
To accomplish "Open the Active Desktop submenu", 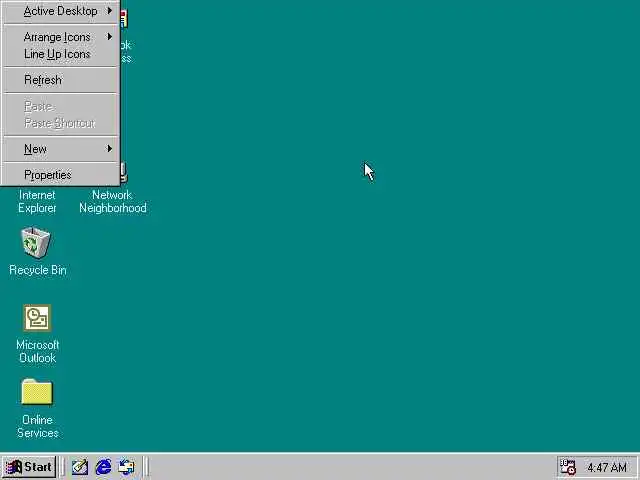I will [x=60, y=11].
